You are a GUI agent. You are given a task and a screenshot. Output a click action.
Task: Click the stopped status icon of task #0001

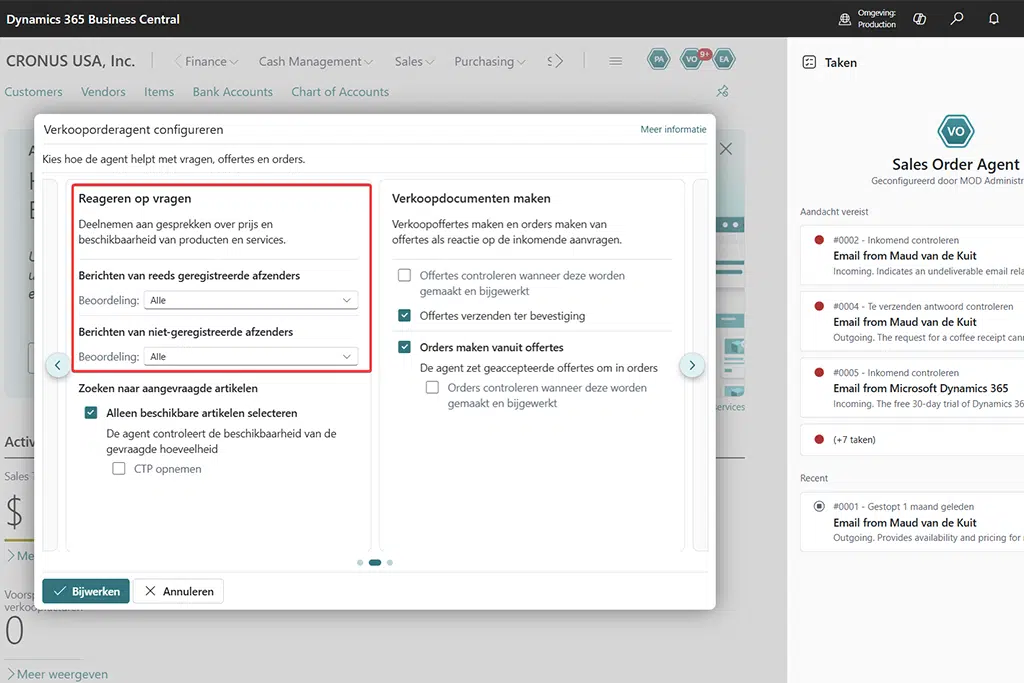pyautogui.click(x=819, y=506)
